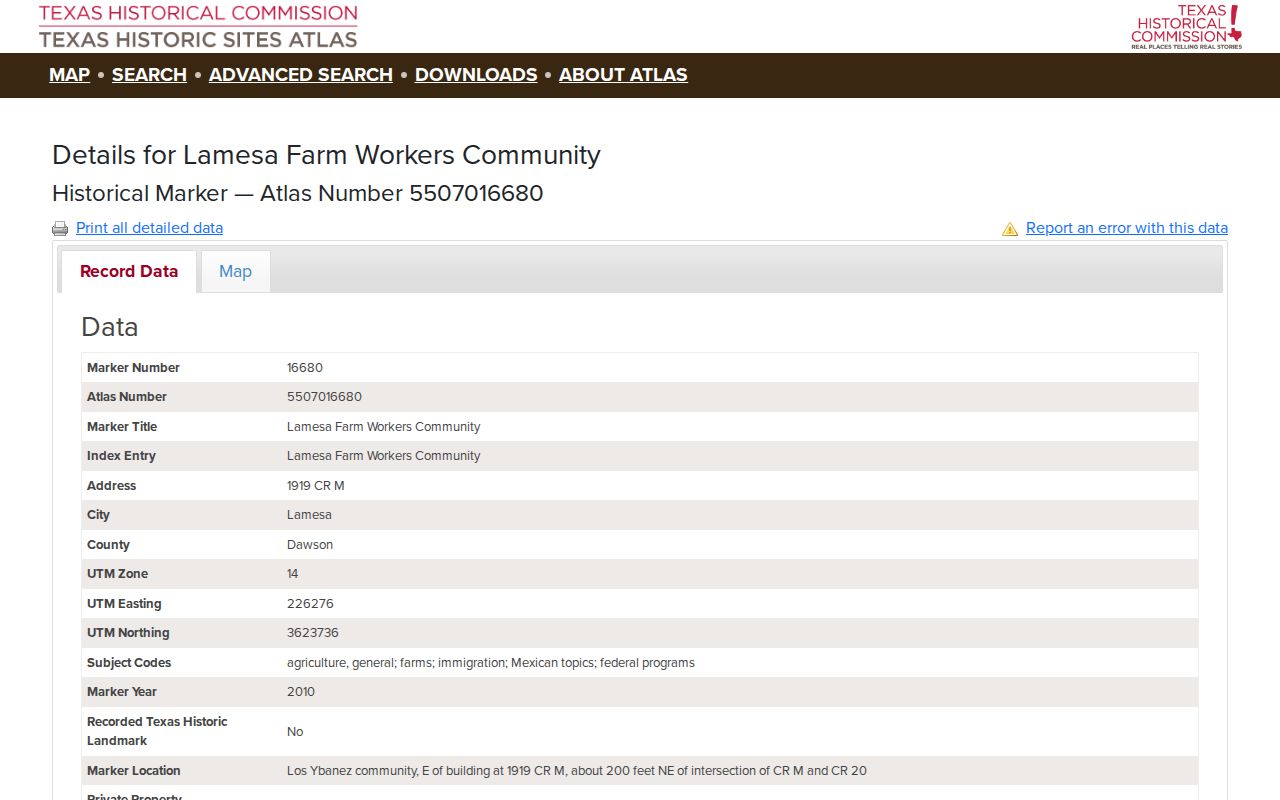Click the Marker Number row label

pos(133,368)
